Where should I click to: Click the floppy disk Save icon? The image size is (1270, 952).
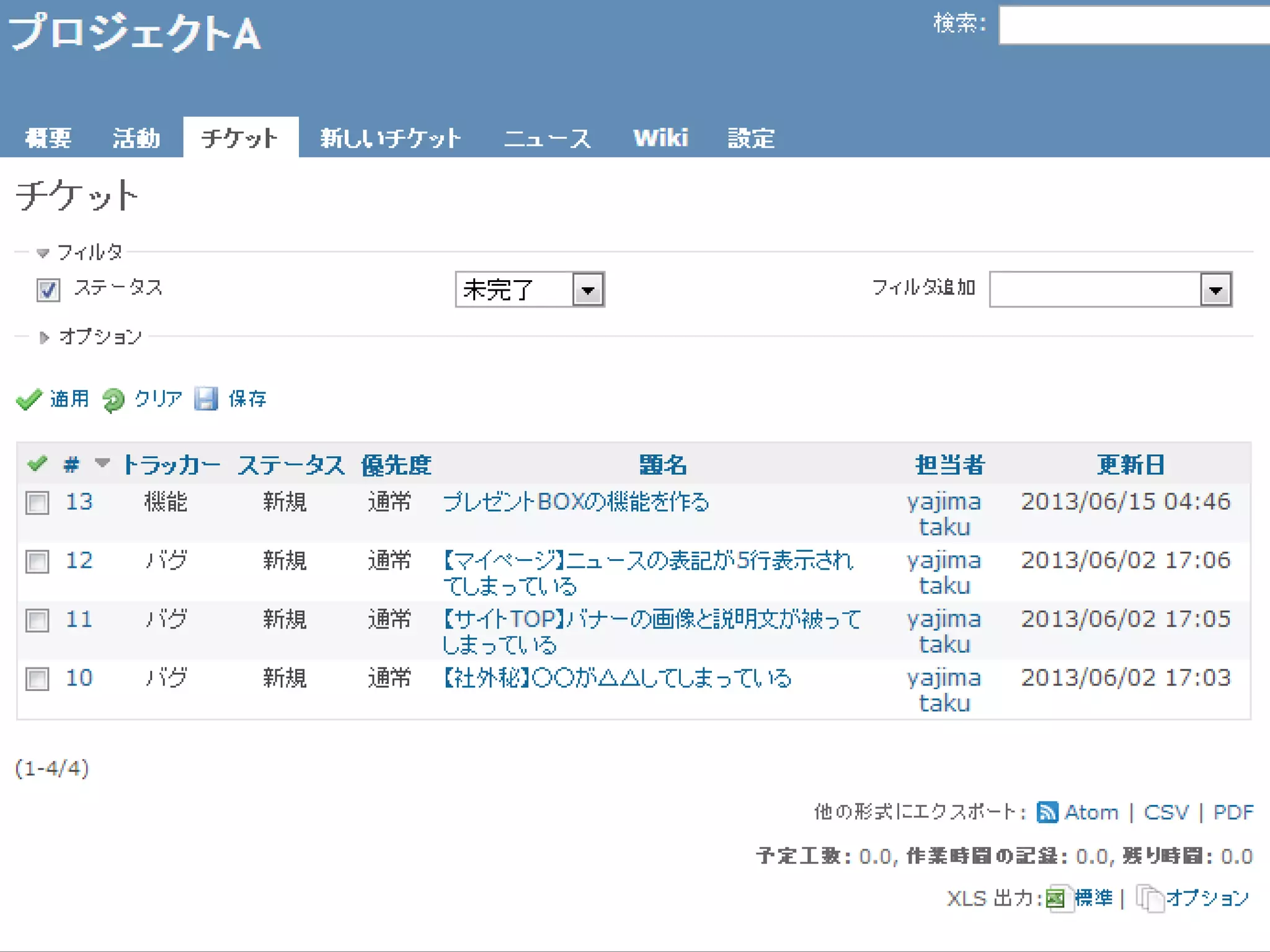(206, 399)
